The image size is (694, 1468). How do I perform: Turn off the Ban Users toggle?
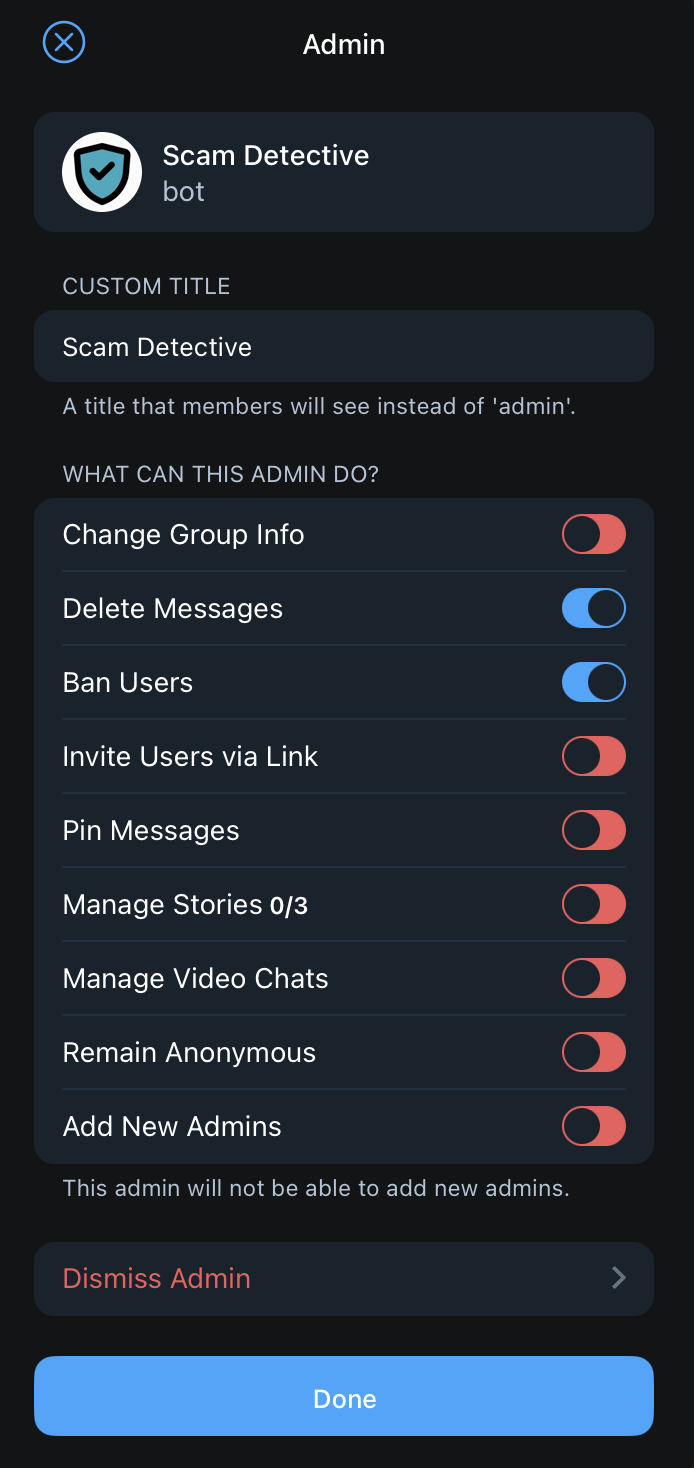(x=593, y=682)
